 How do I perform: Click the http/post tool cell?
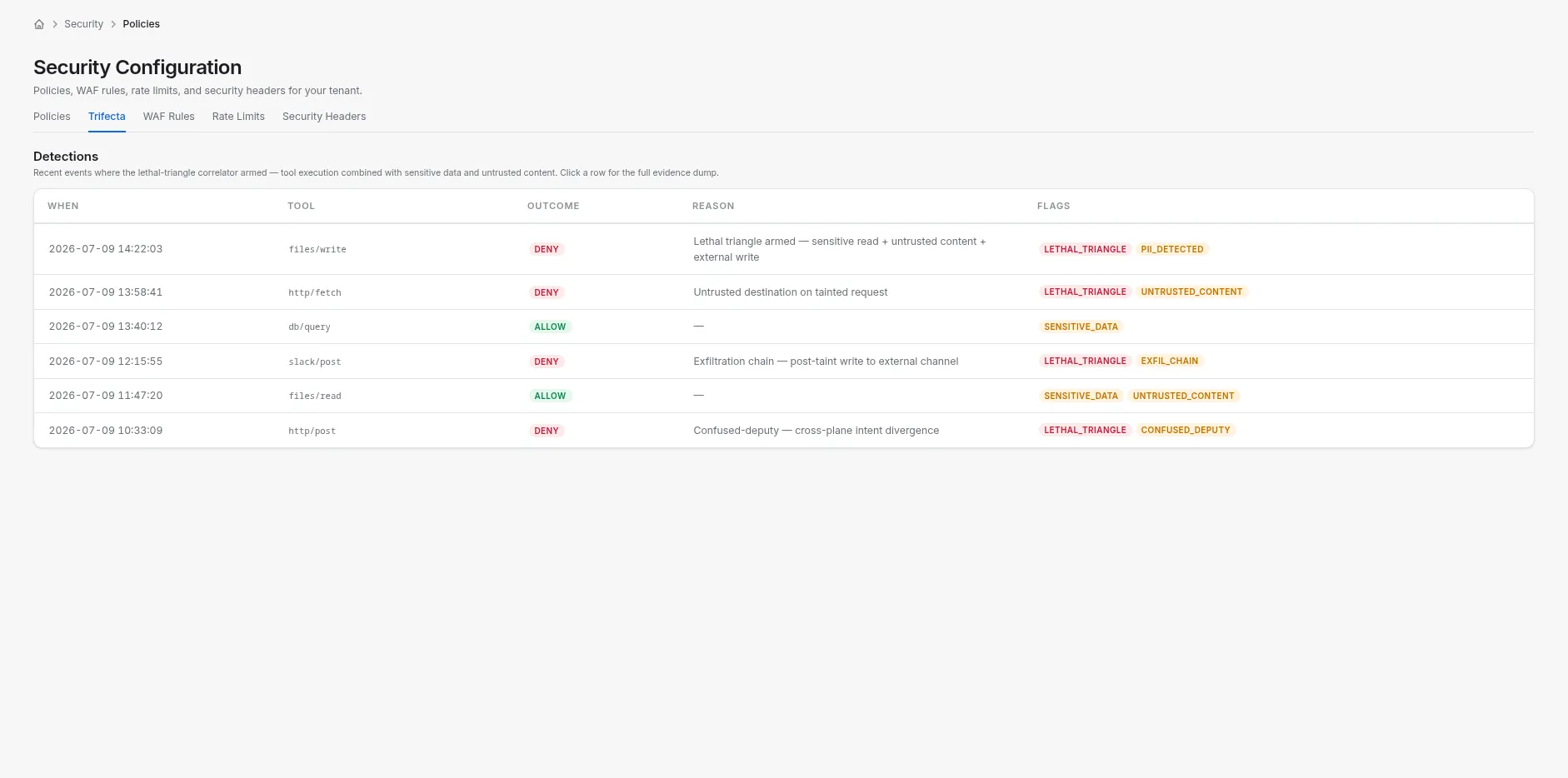312,431
